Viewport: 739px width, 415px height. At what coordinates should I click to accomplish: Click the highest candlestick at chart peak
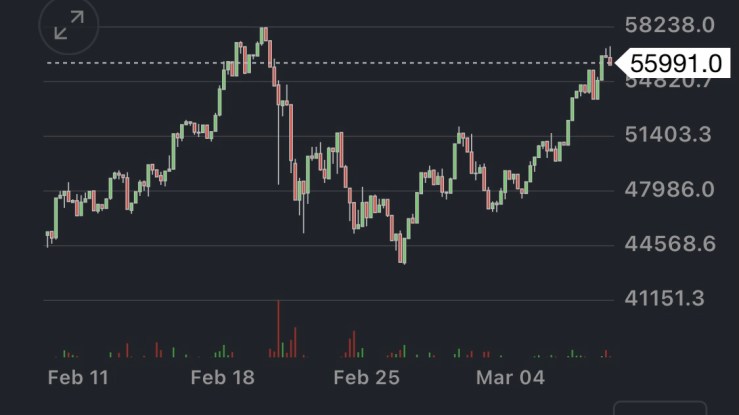click(x=264, y=36)
